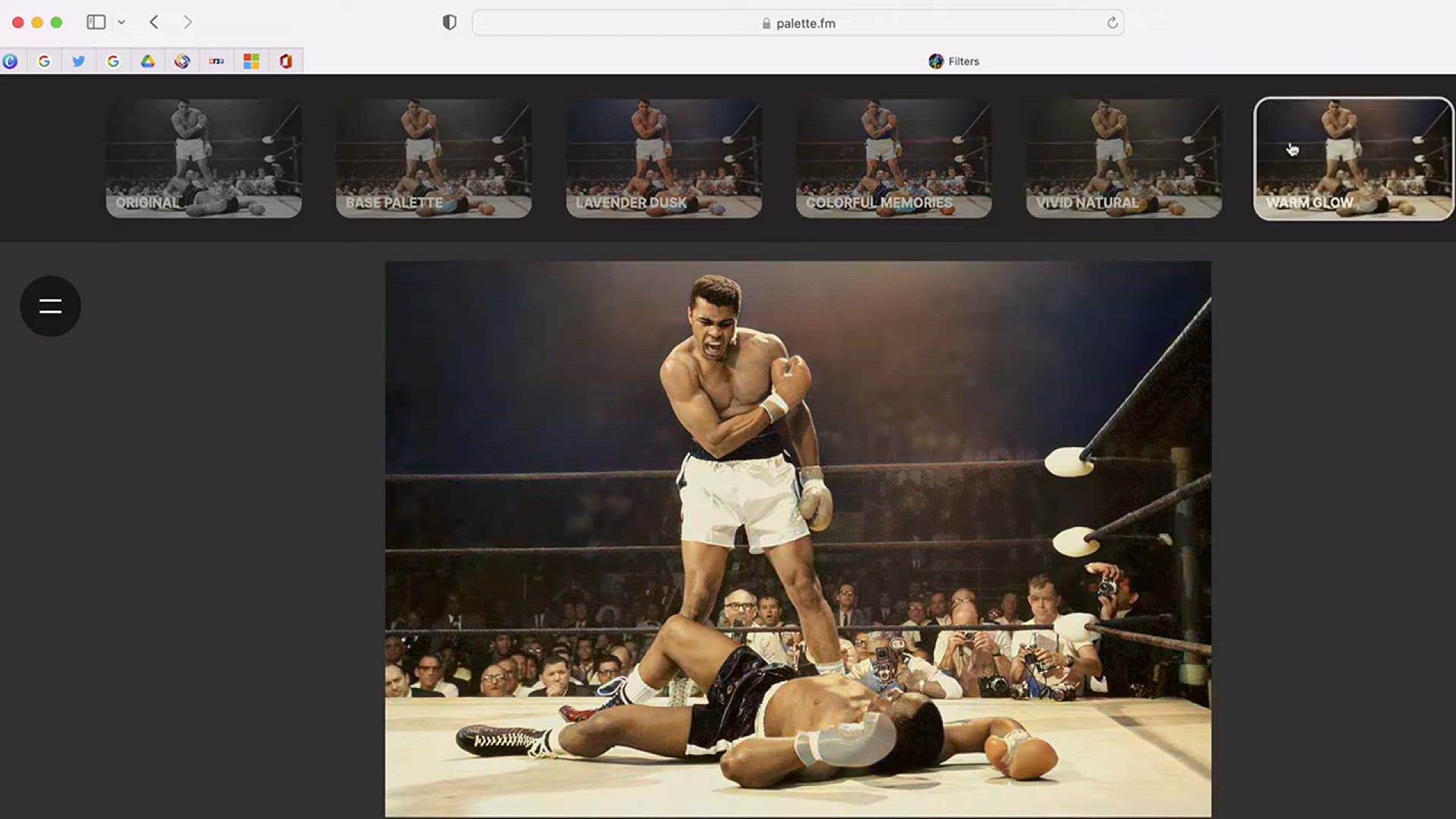Screen dimensions: 1456x819
Task: Click the colorized boxing photo preview
Action: coord(798,539)
